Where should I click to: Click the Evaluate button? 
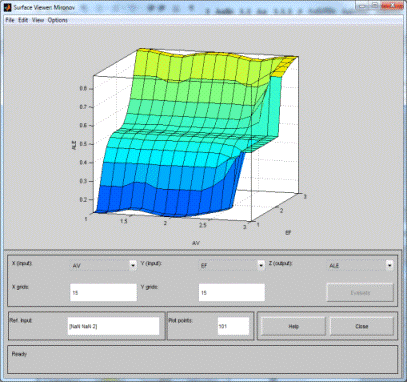[x=360, y=293]
